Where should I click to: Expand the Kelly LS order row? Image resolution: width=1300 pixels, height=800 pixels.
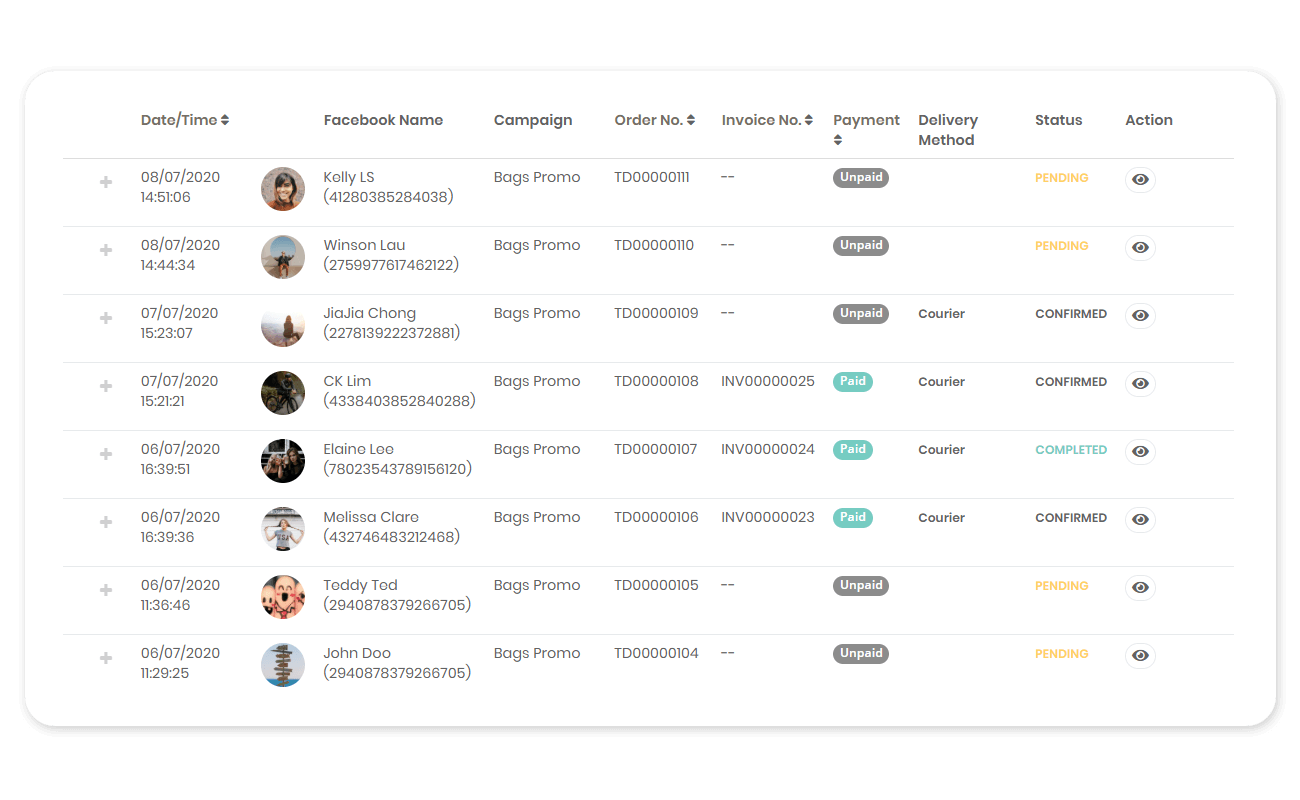pyautogui.click(x=106, y=182)
